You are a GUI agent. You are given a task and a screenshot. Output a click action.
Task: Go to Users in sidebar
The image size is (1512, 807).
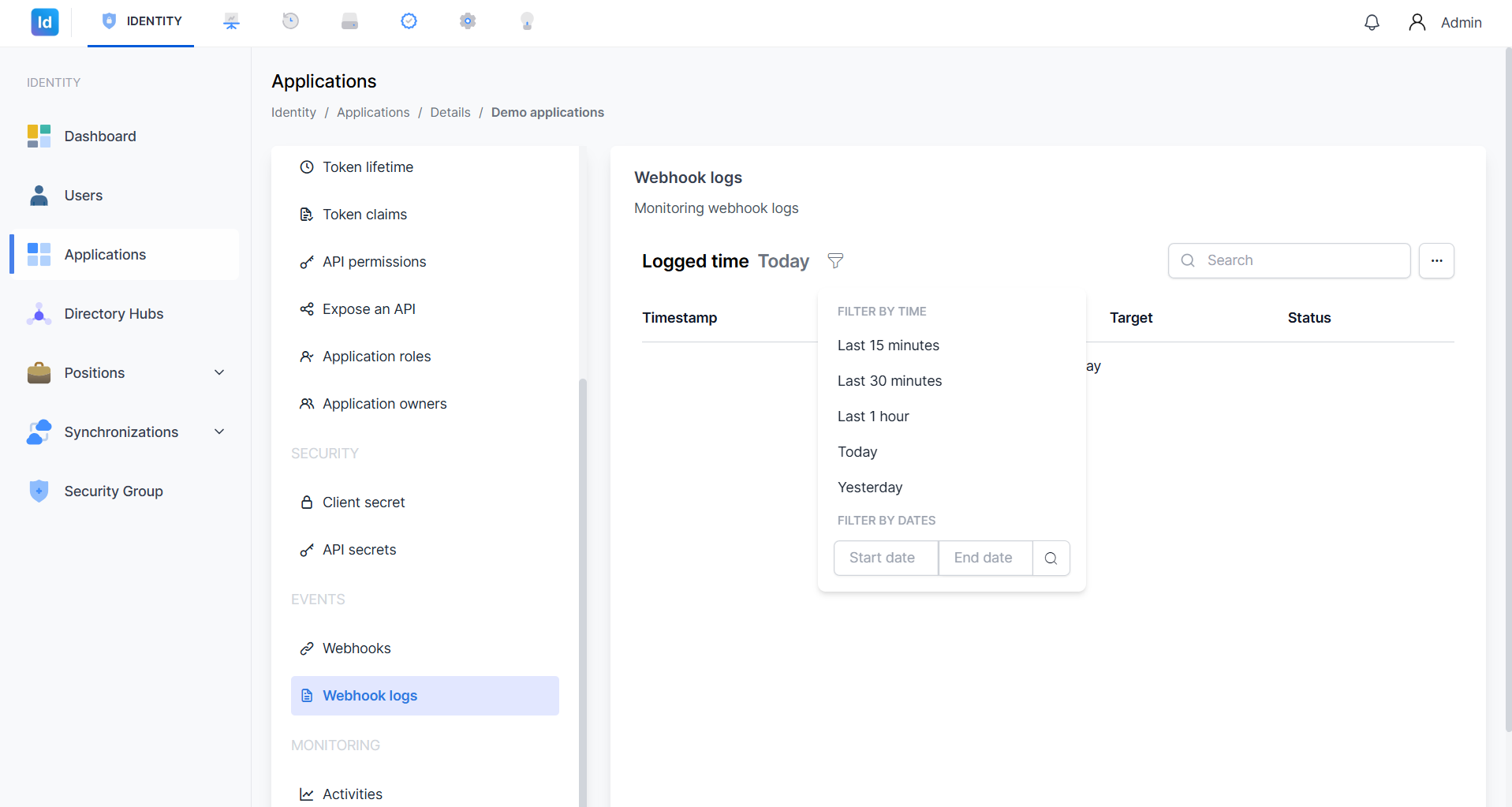tap(125, 195)
